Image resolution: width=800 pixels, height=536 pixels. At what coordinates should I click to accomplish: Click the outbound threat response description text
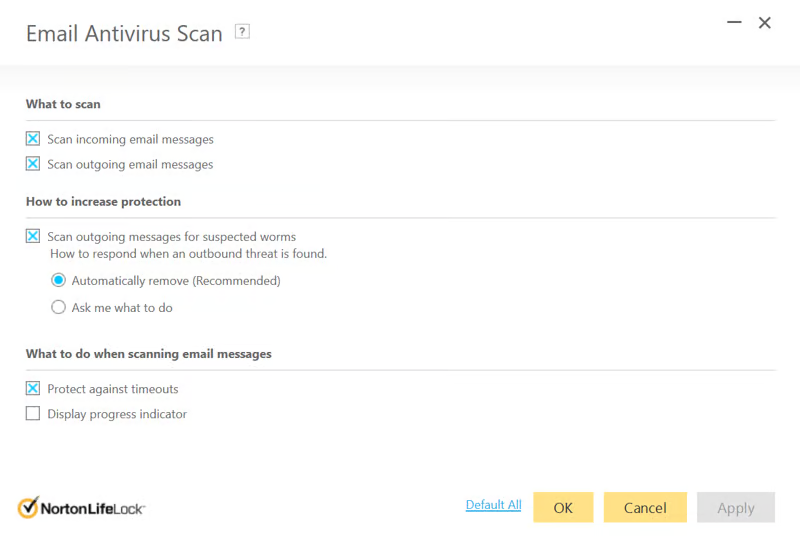click(x=188, y=254)
